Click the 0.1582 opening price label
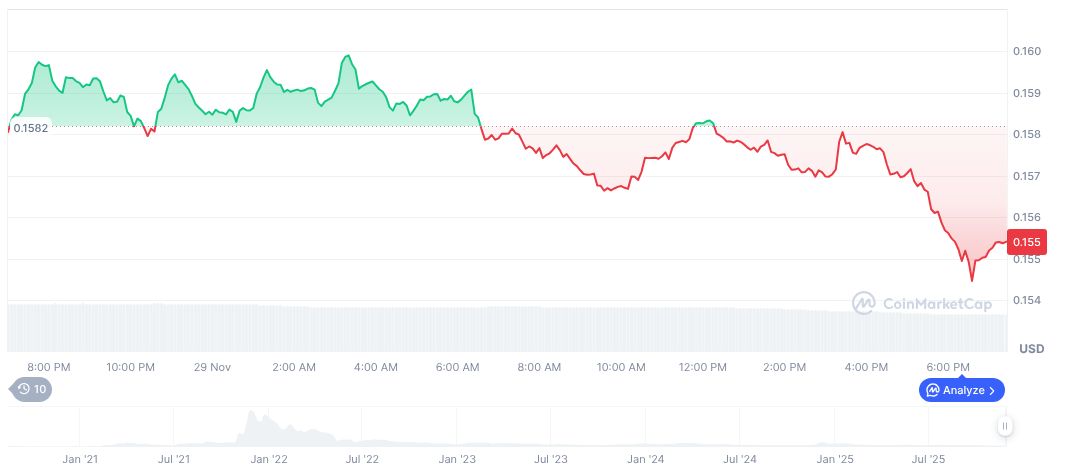 point(30,128)
